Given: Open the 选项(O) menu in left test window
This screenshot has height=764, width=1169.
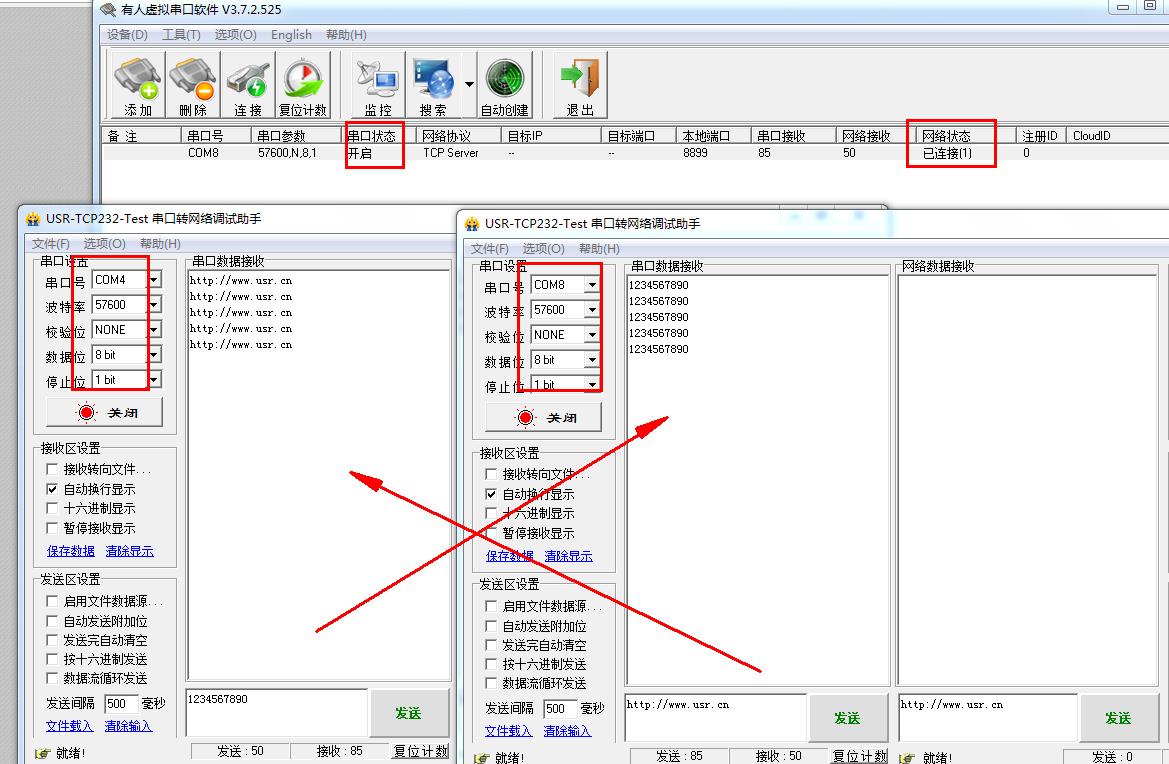Looking at the screenshot, I should (104, 244).
